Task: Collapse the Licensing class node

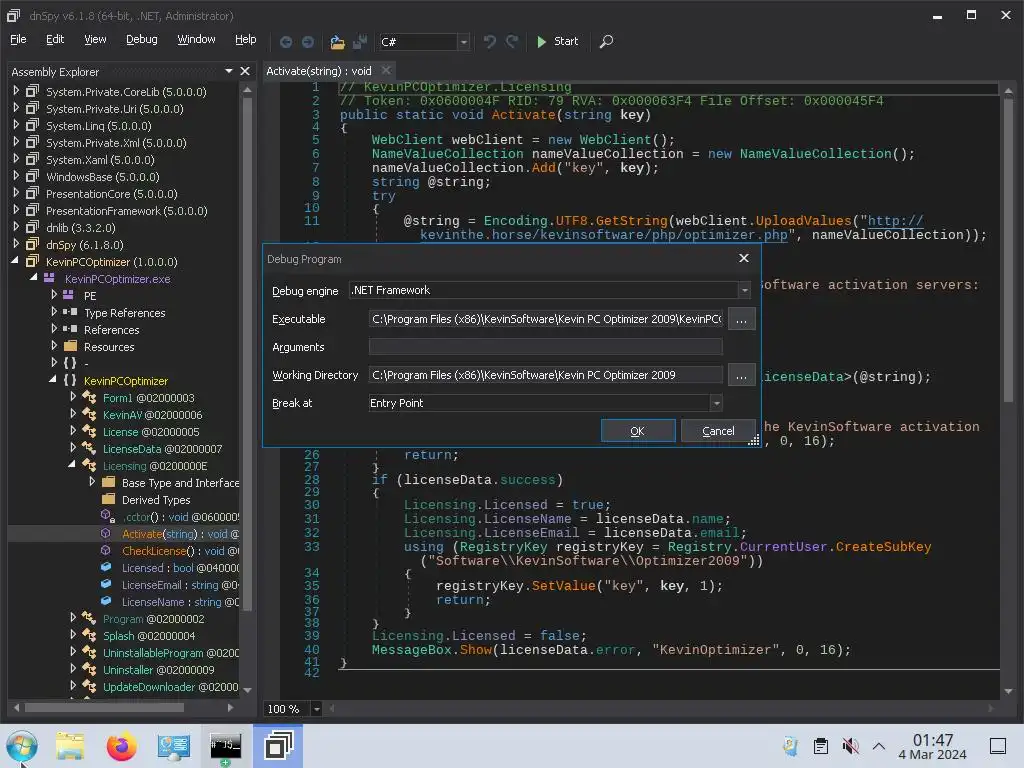Action: 72,464
